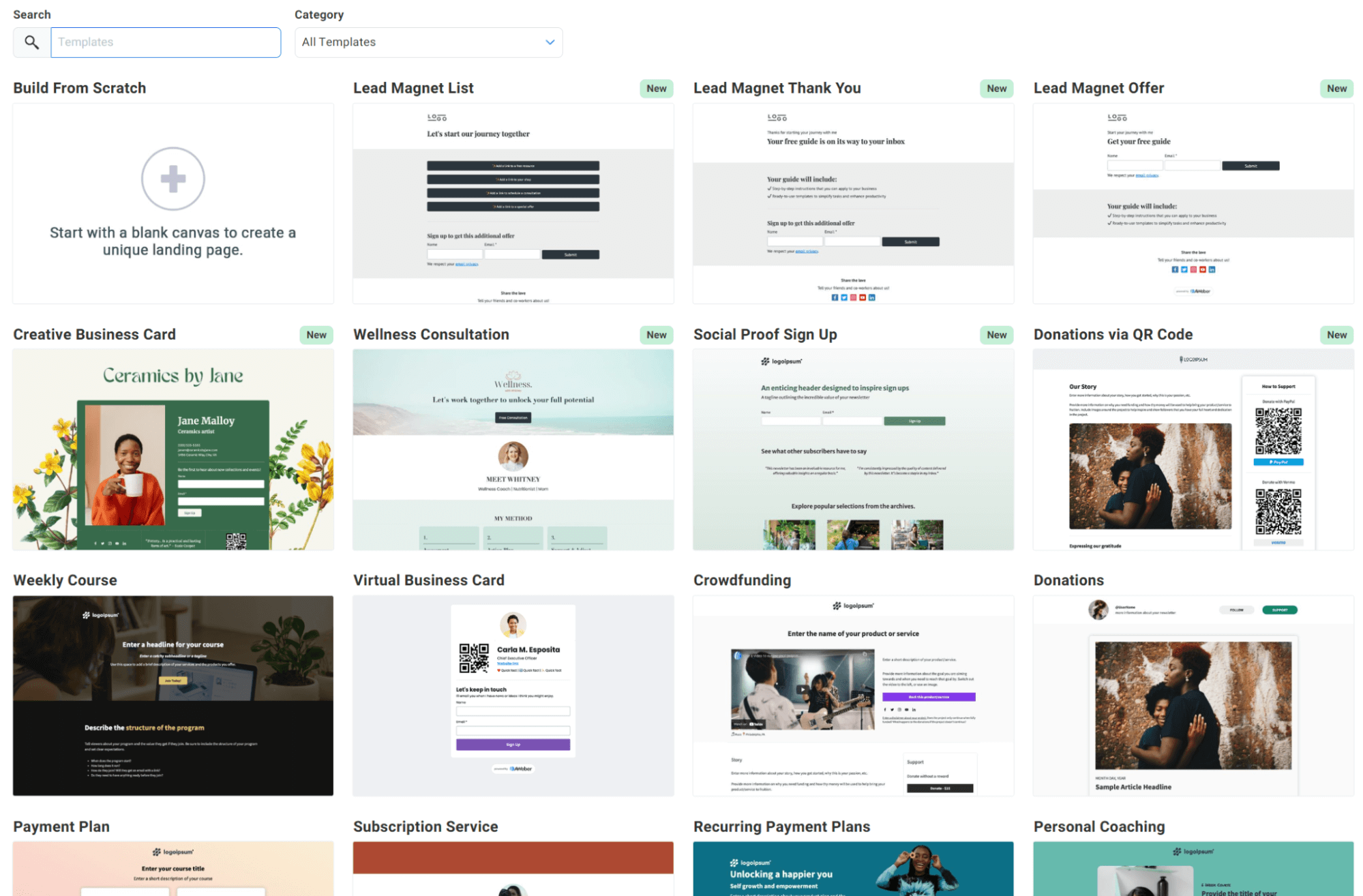Image resolution: width=1363 pixels, height=896 pixels.
Task: Open the Category dropdown
Action: [x=428, y=42]
